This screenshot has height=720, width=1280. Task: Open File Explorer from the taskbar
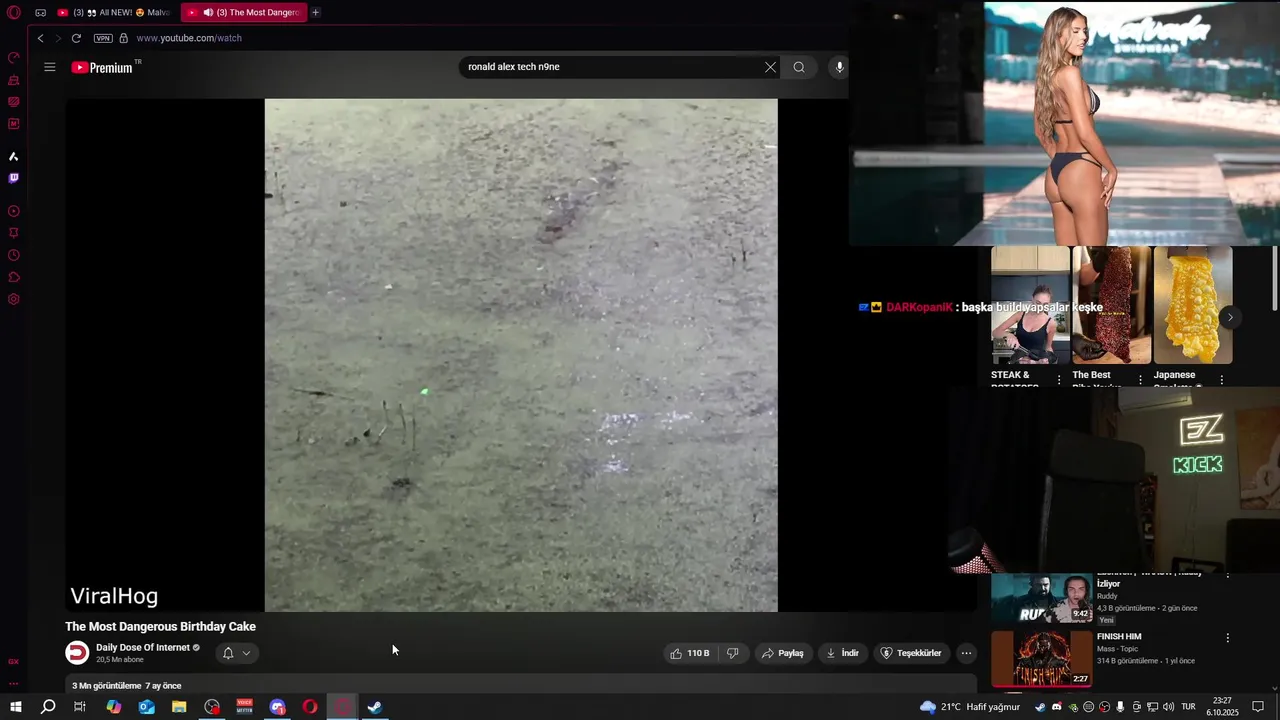point(179,707)
